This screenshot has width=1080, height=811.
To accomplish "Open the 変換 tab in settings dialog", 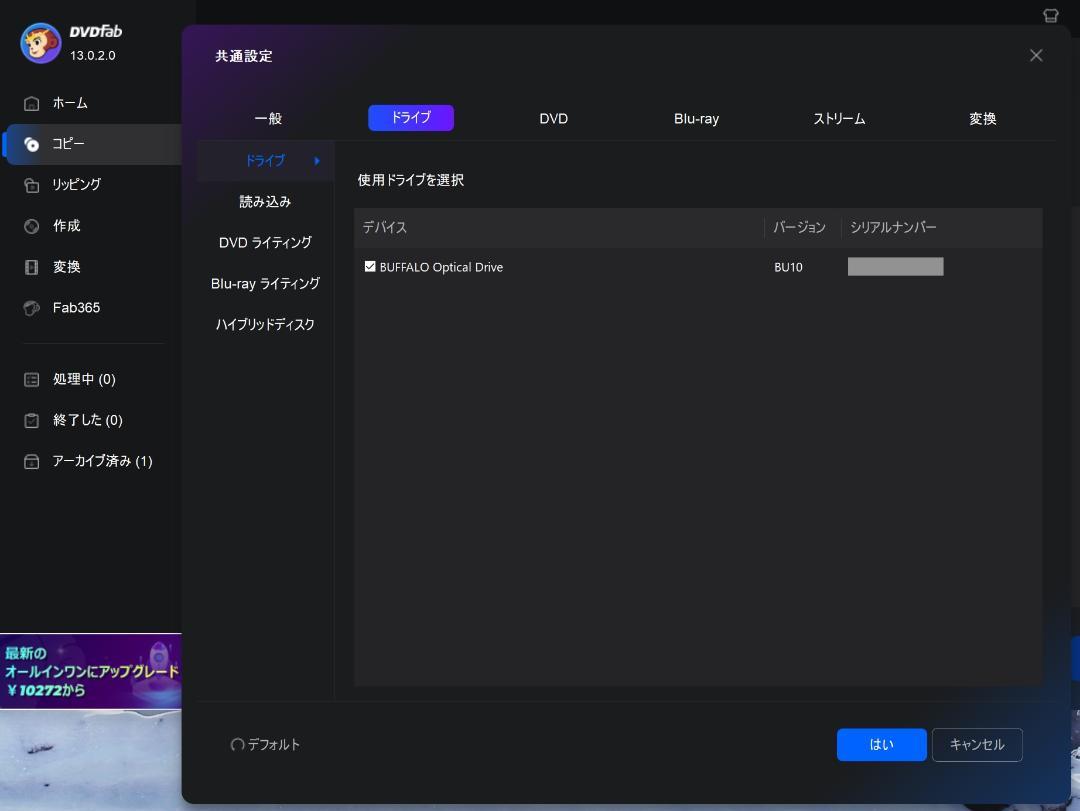I will point(982,119).
